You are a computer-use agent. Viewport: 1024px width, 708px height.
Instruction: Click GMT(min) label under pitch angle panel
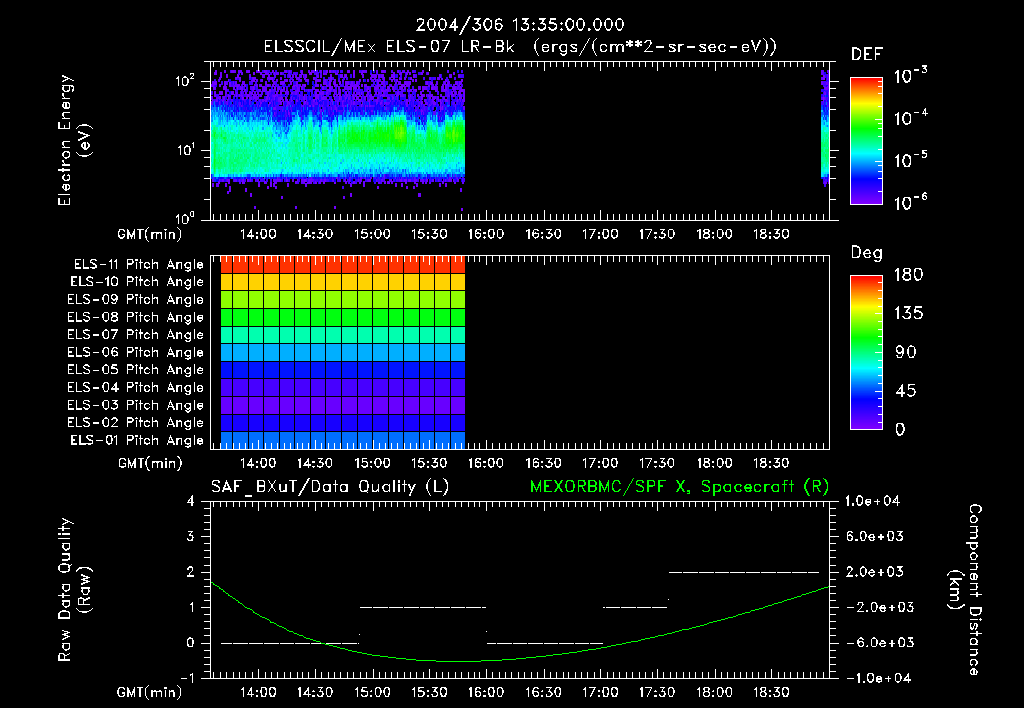click(x=150, y=463)
